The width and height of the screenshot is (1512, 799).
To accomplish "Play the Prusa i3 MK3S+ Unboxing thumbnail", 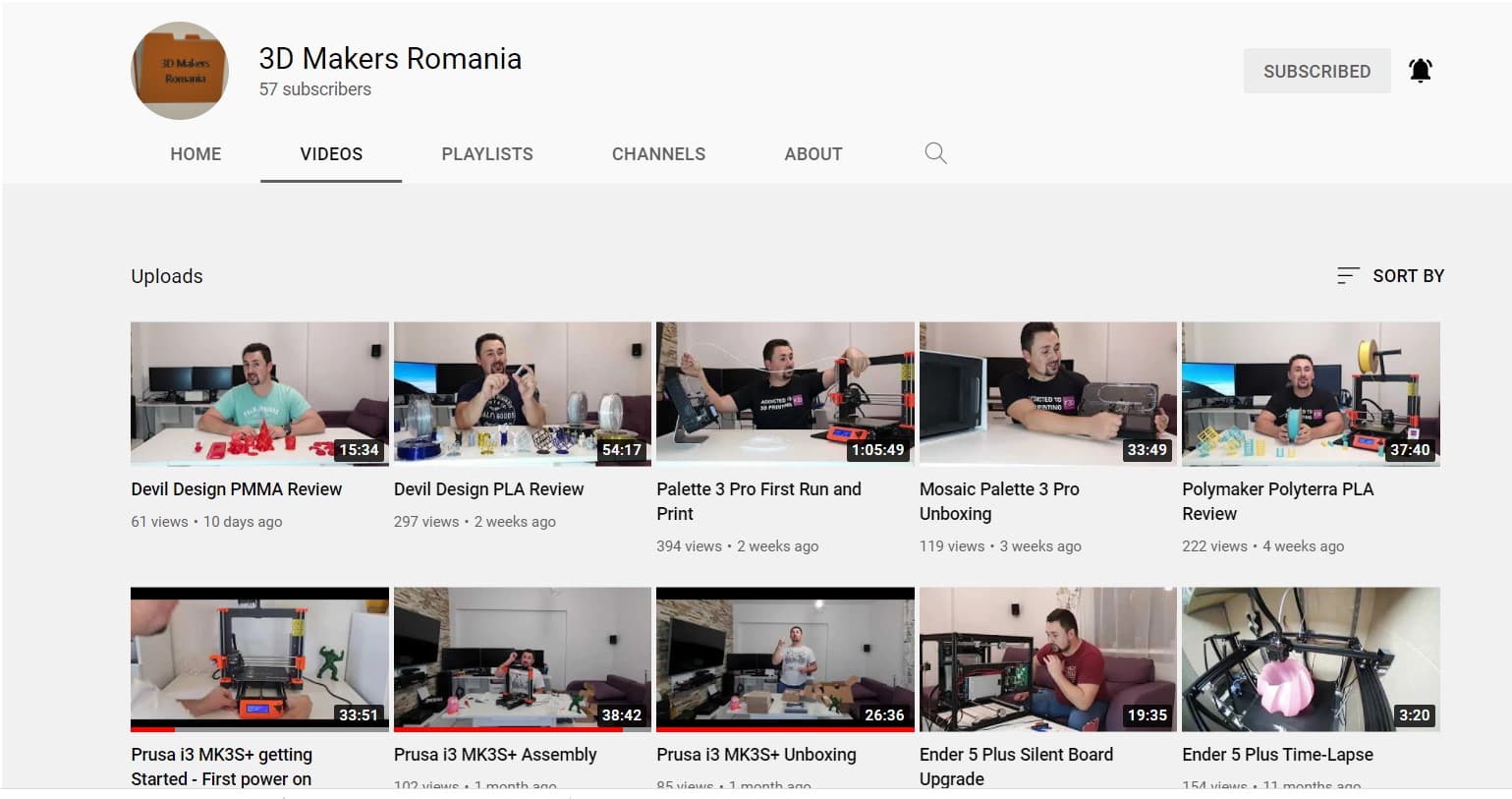I will pyautogui.click(x=785, y=659).
